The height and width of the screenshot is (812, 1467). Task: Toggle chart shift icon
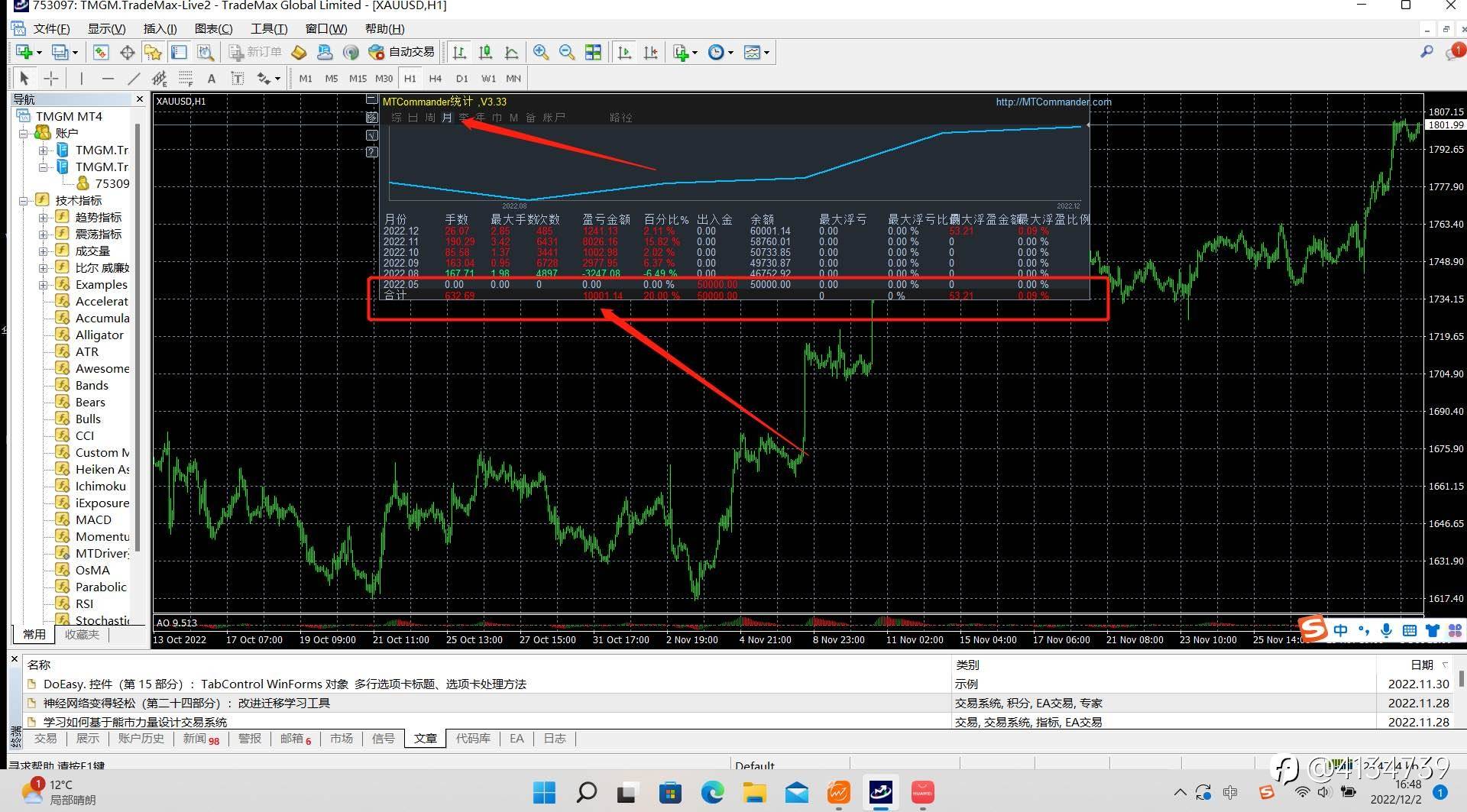pos(651,52)
